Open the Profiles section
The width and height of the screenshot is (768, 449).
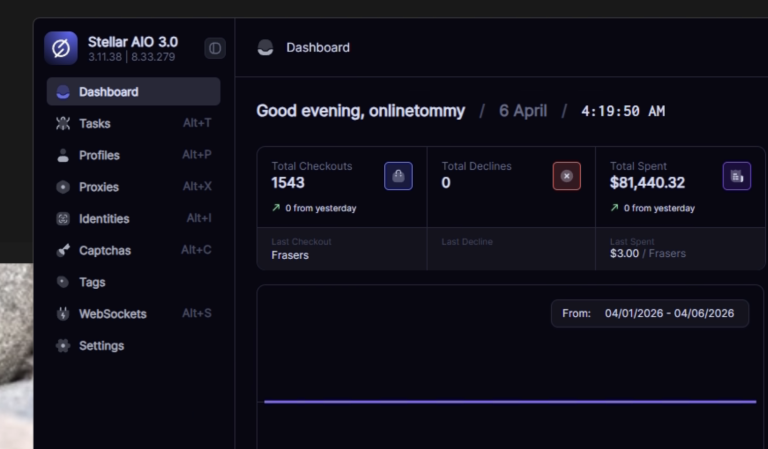point(133,155)
